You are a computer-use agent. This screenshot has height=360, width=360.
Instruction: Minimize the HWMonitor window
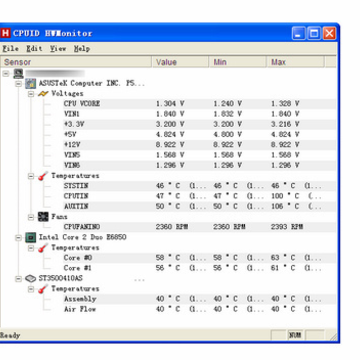pyautogui.click(x=298, y=33)
